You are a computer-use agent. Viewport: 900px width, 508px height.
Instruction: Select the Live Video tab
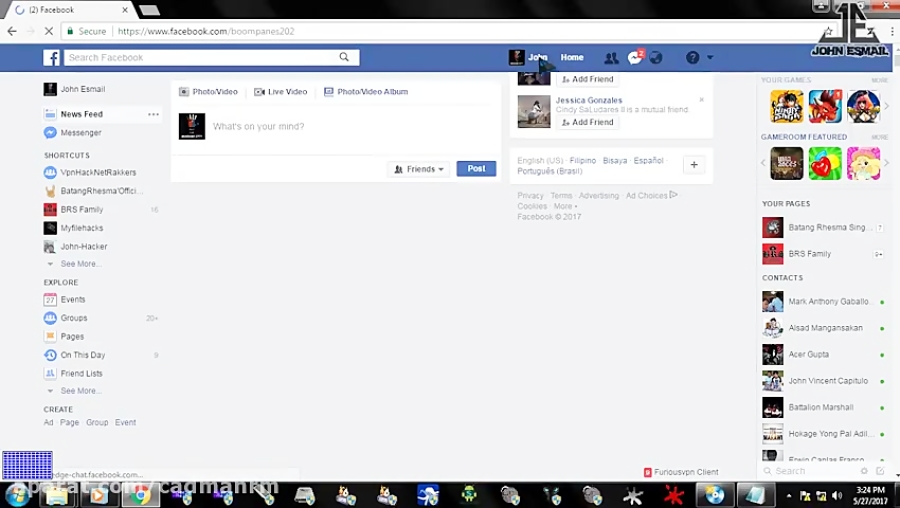[x=281, y=92]
